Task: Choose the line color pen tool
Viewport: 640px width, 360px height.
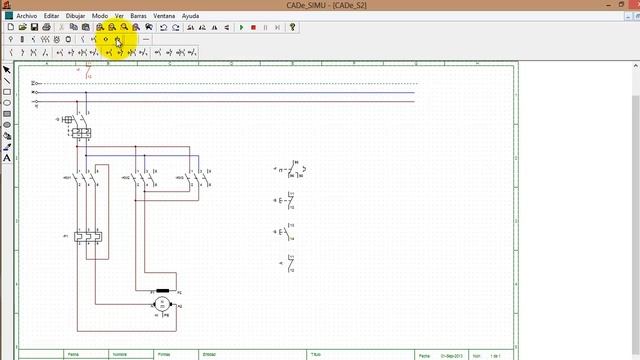Action: point(7,147)
